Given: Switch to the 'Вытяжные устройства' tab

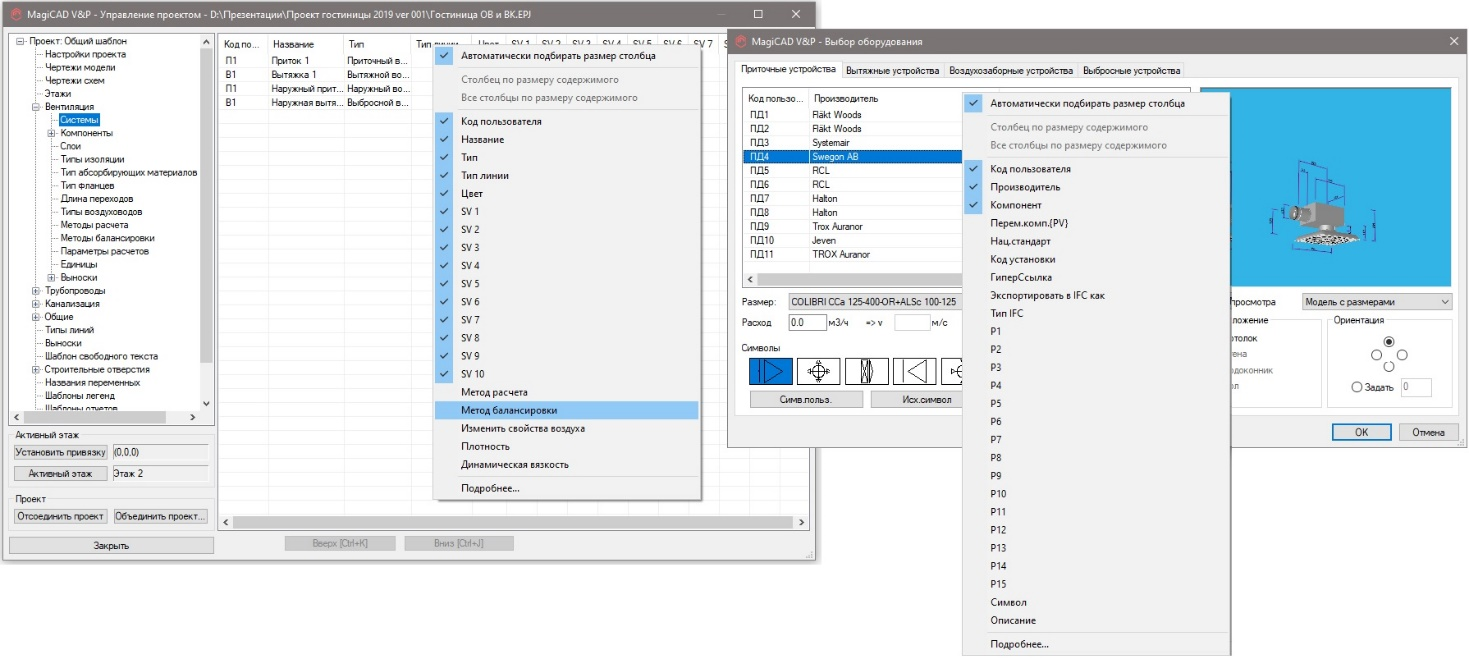Looking at the screenshot, I should 892,71.
